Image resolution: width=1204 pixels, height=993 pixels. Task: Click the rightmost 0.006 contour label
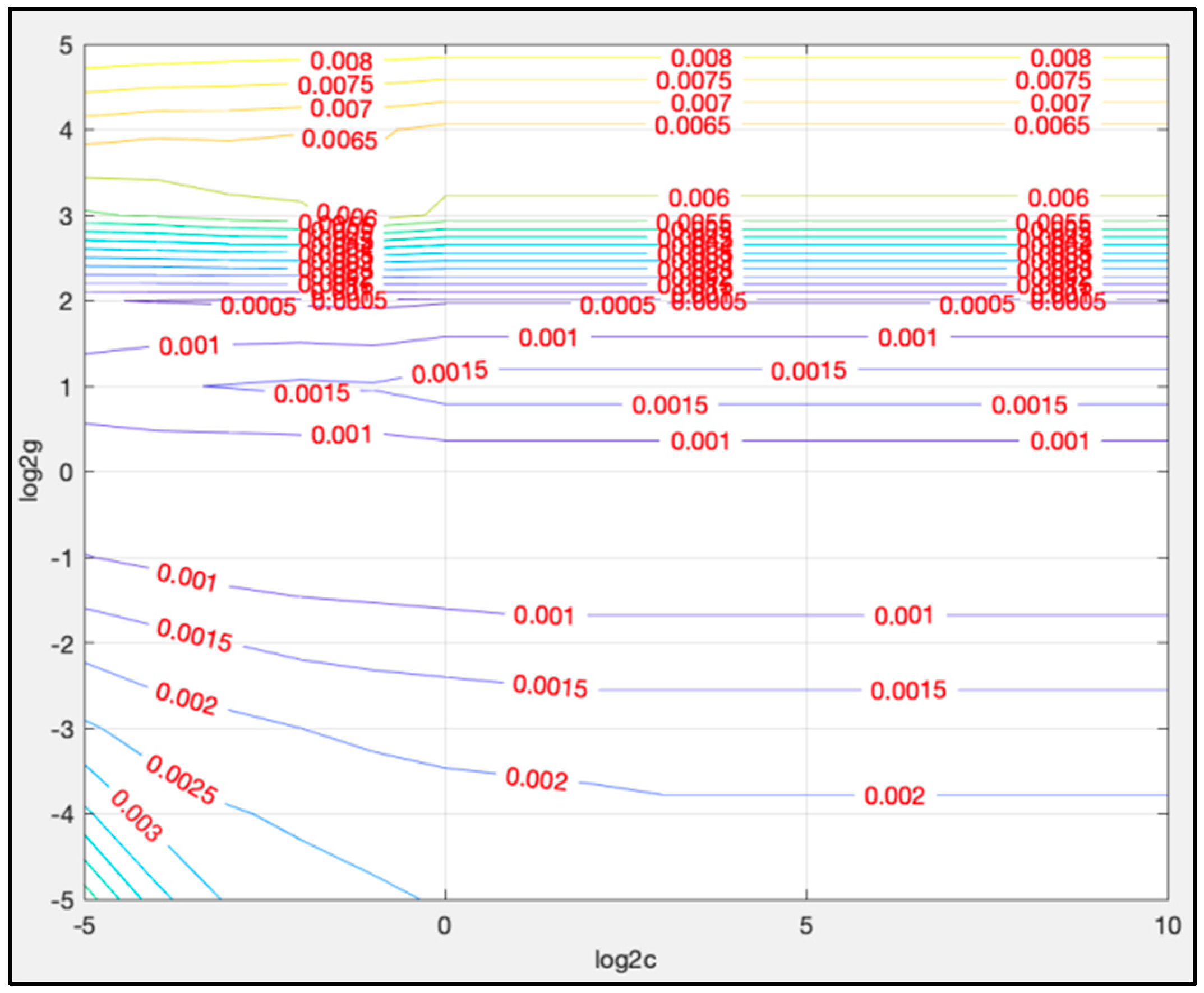point(1058,198)
